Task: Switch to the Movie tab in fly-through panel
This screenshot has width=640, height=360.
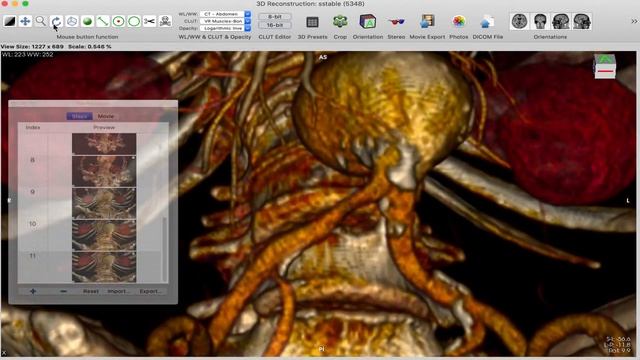Action: tap(106, 116)
